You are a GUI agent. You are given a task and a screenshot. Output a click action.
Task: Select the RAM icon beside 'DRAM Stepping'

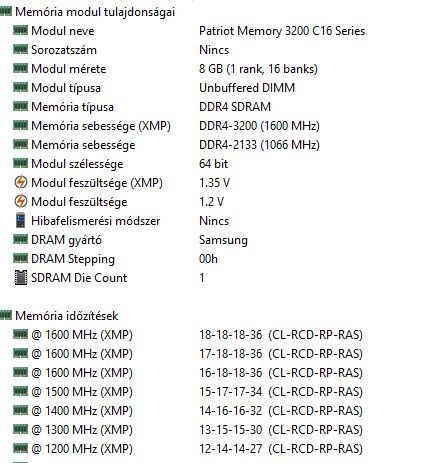(20, 258)
